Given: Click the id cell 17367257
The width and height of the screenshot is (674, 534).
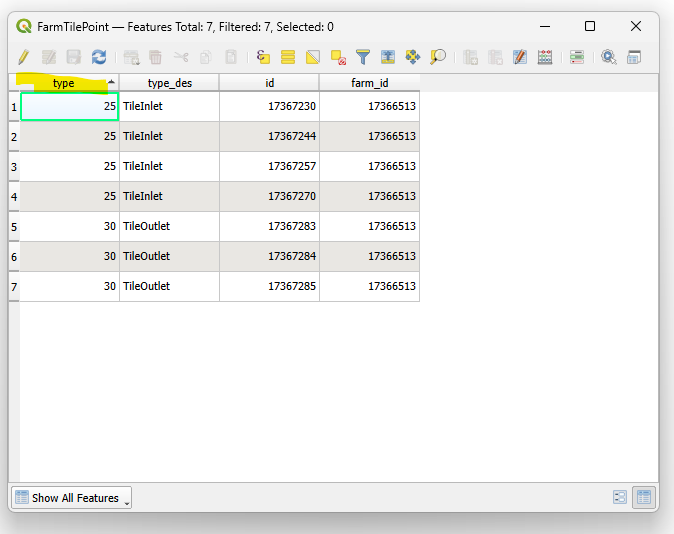Looking at the screenshot, I should click(x=270, y=166).
